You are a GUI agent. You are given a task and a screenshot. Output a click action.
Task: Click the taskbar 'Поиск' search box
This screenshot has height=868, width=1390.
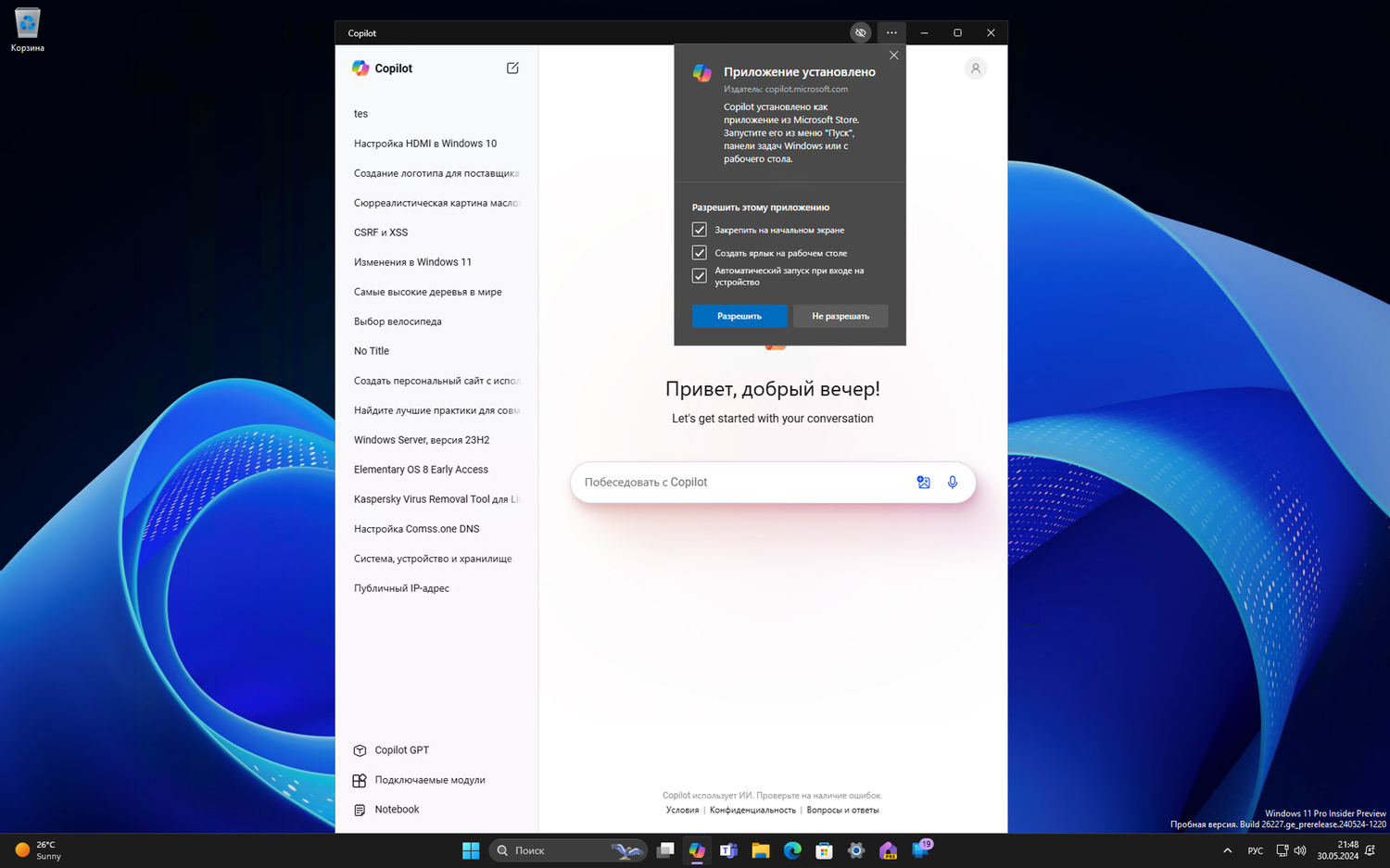pyautogui.click(x=568, y=850)
